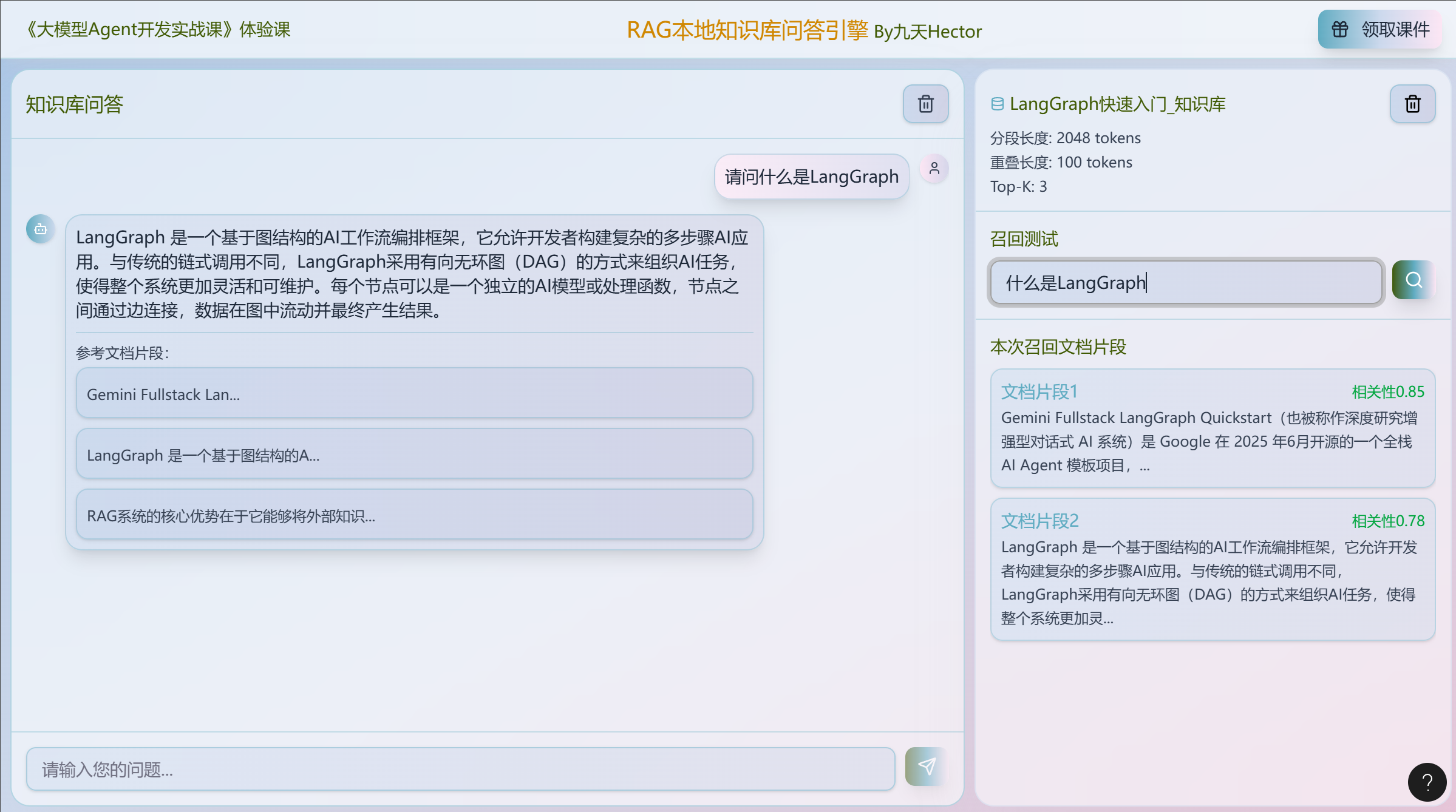This screenshot has height=812, width=1456.
Task: Click the LangGraph快速入门_知识库 title
Action: (x=1117, y=104)
